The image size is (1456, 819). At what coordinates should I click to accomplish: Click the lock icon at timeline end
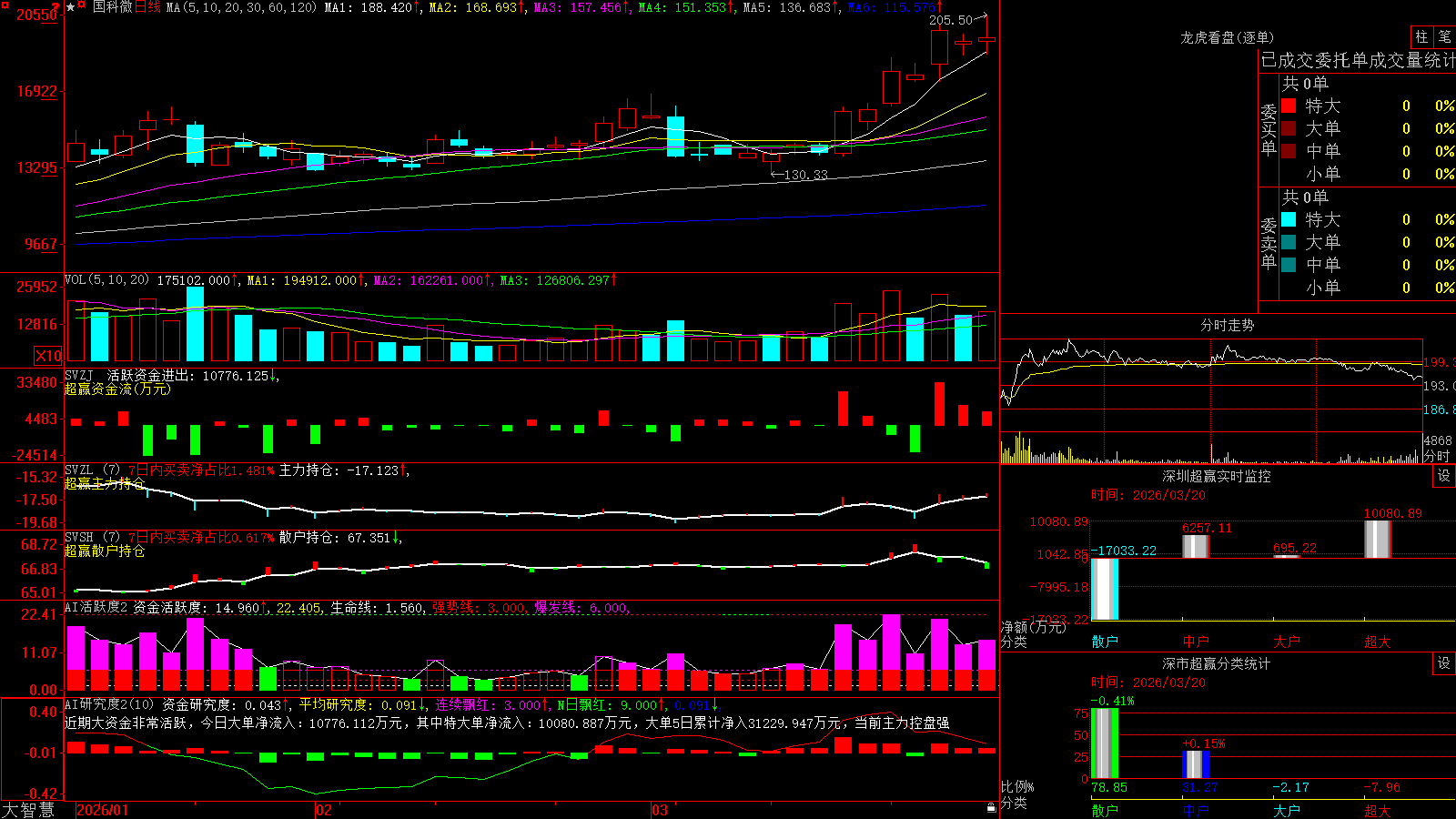coord(992,807)
